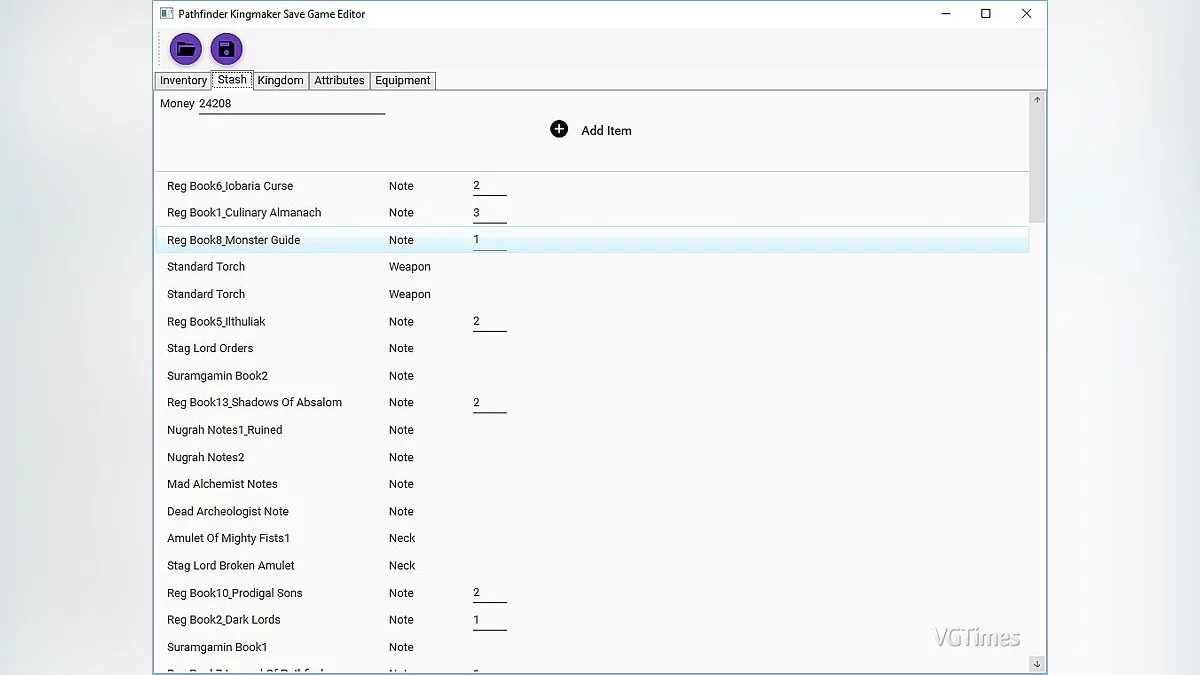This screenshot has height=675, width=1200.
Task: Select the Stag Lord Orders item
Action: pos(210,348)
